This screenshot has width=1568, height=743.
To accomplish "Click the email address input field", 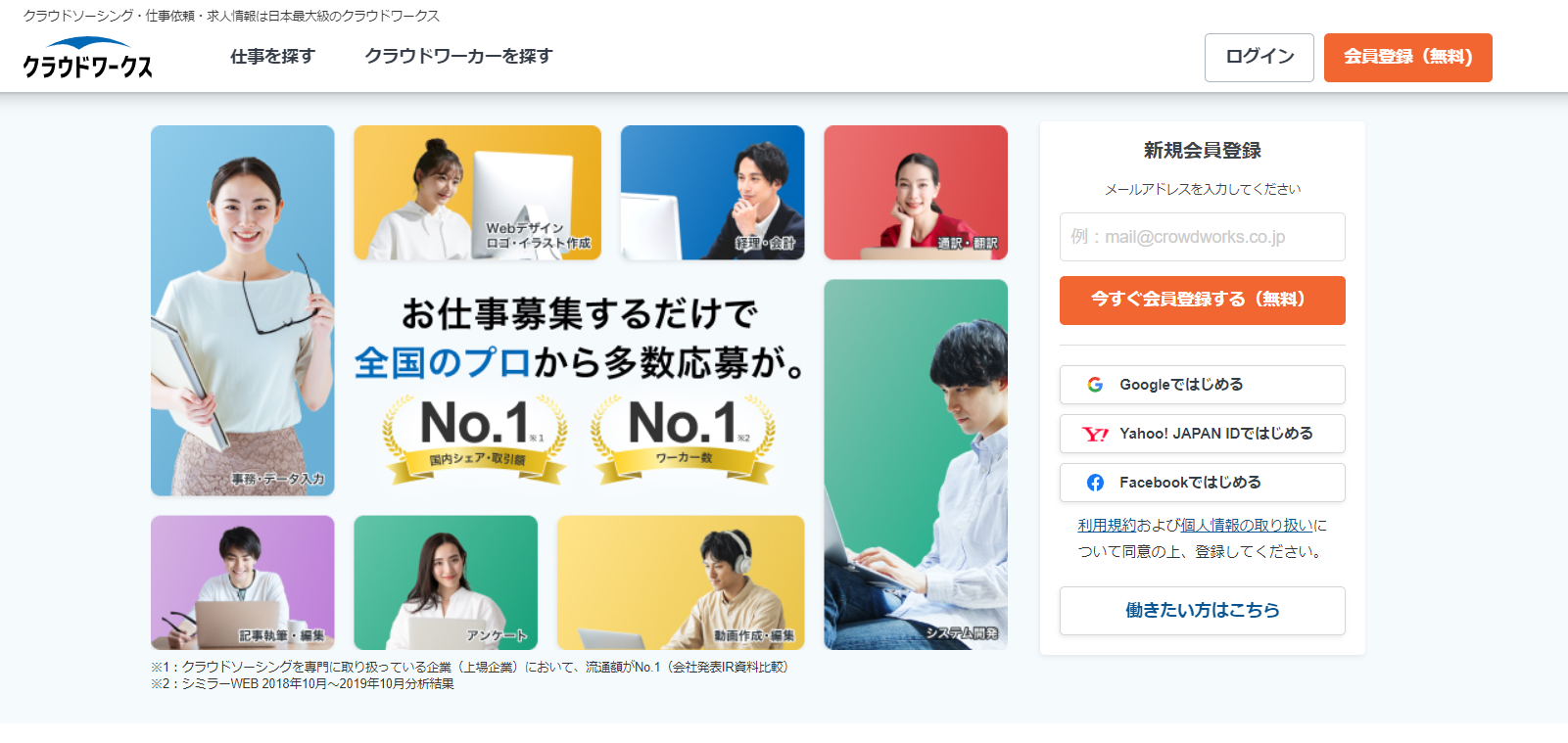I will tap(1203, 237).
